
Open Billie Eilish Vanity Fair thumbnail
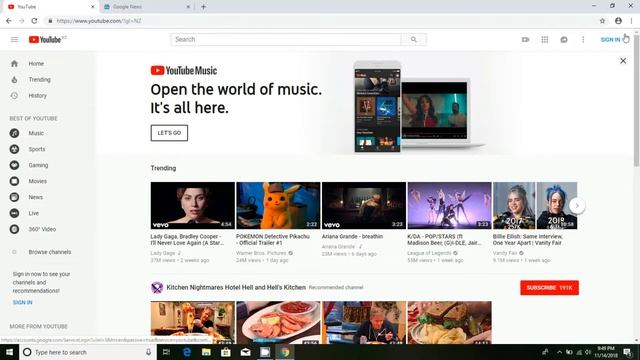coord(535,205)
